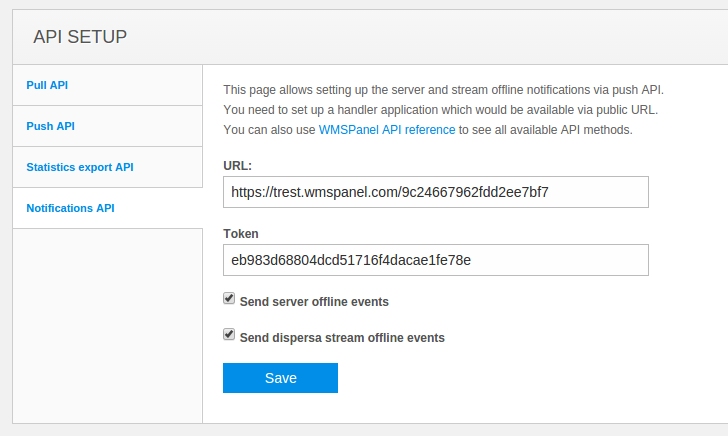
Task: Click the "You can also use" text
Action: 269,130
